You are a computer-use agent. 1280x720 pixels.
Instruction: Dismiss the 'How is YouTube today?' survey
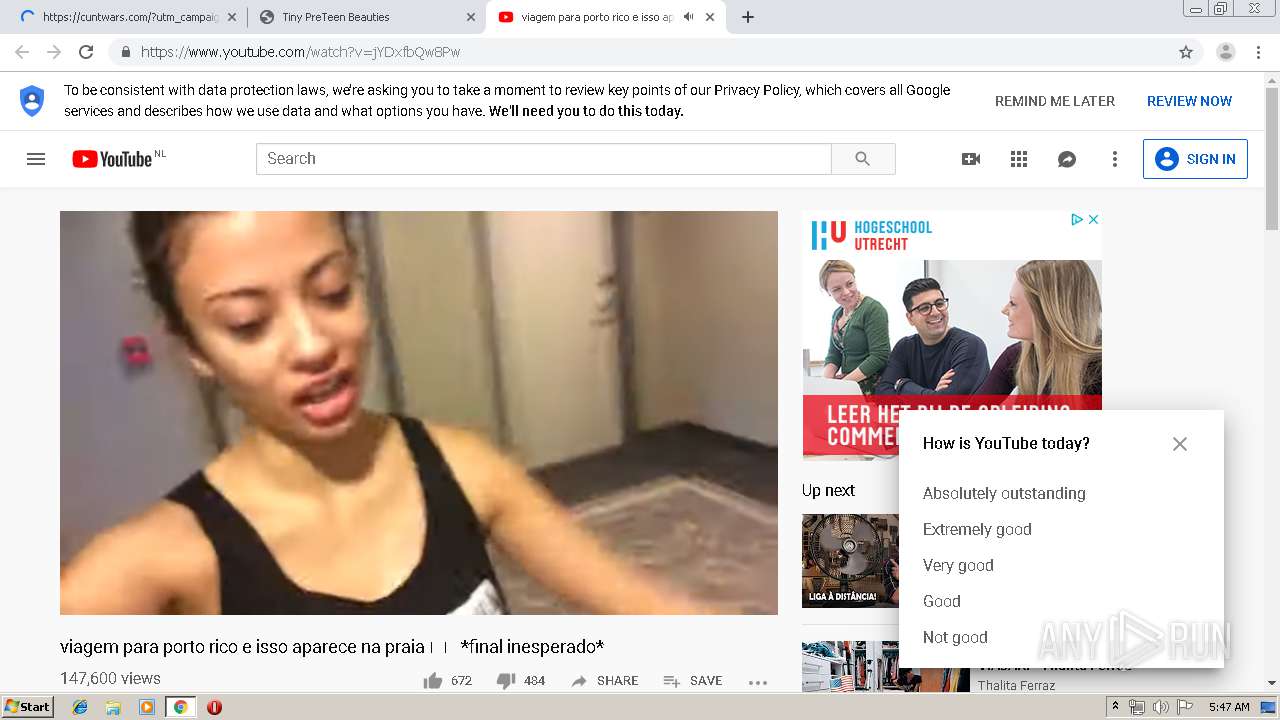[x=1180, y=444]
